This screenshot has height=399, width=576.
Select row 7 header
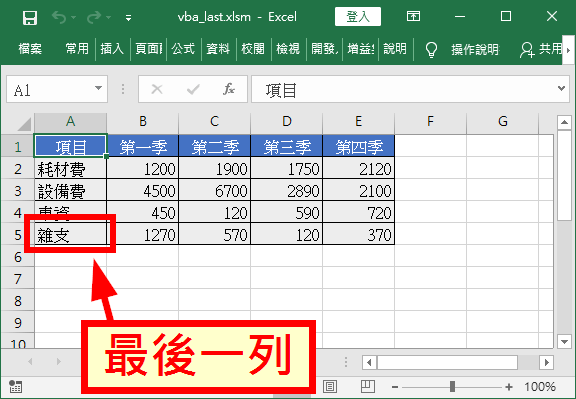tap(17, 279)
